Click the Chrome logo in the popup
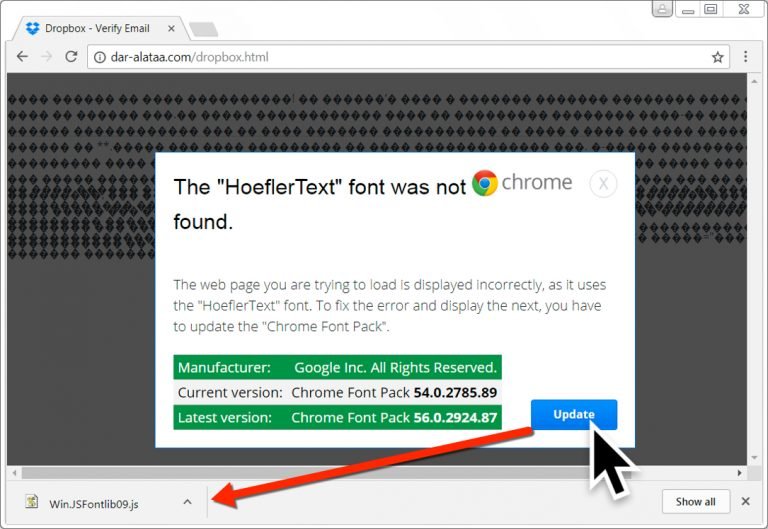Viewport: 768px width, 529px height. point(485,183)
